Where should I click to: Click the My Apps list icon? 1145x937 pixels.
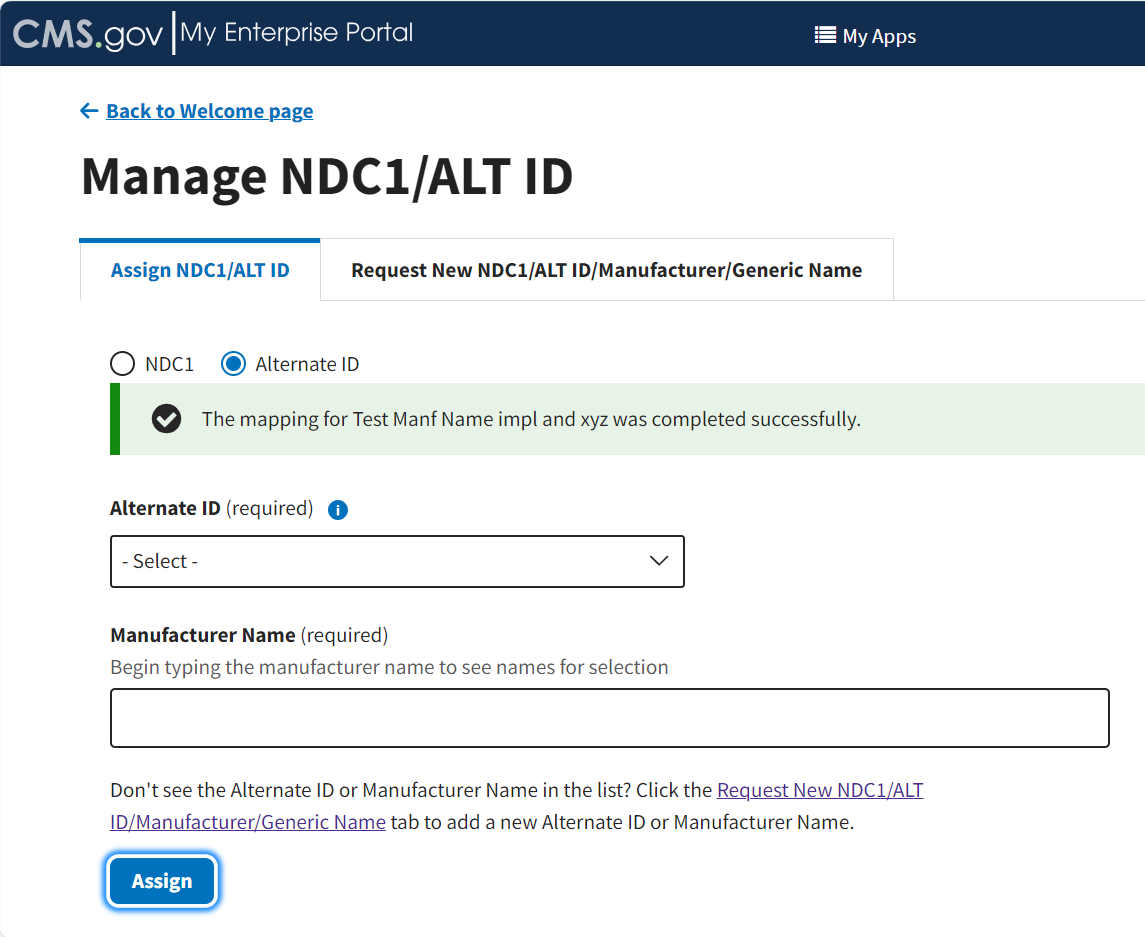(x=825, y=35)
